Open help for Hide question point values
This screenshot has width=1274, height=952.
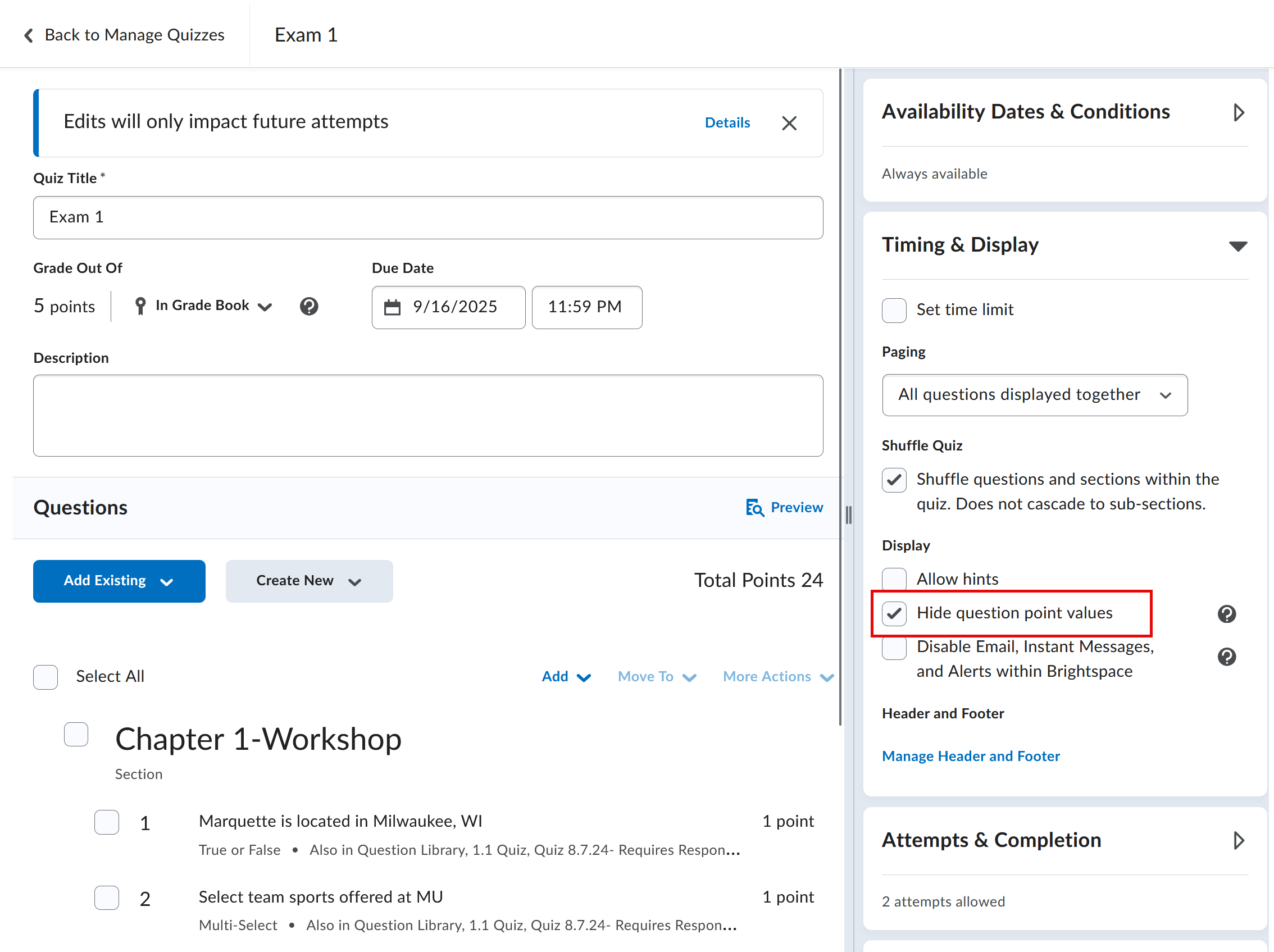pyautogui.click(x=1226, y=614)
